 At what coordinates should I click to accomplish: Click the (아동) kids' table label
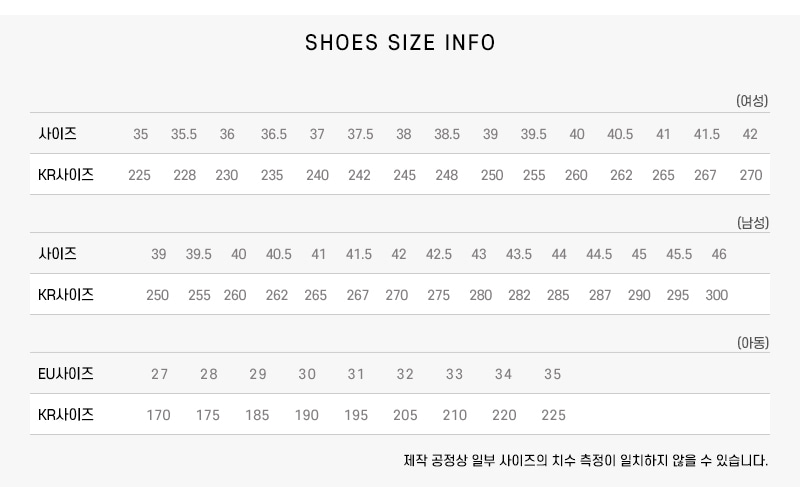[x=752, y=343]
